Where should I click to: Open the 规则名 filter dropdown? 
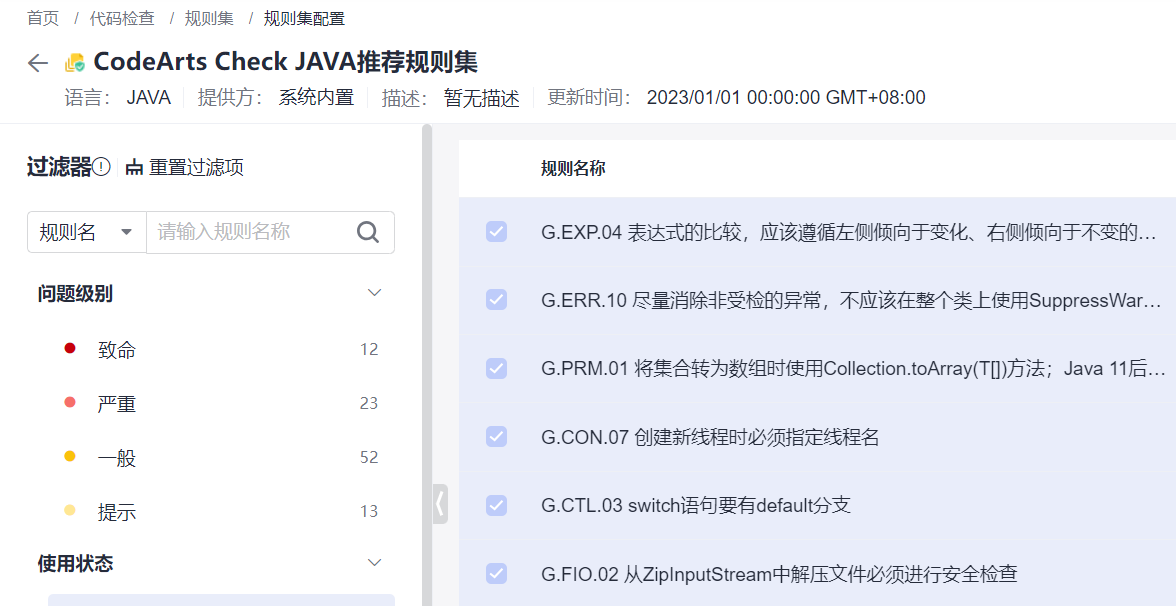pyautogui.click(x=87, y=231)
